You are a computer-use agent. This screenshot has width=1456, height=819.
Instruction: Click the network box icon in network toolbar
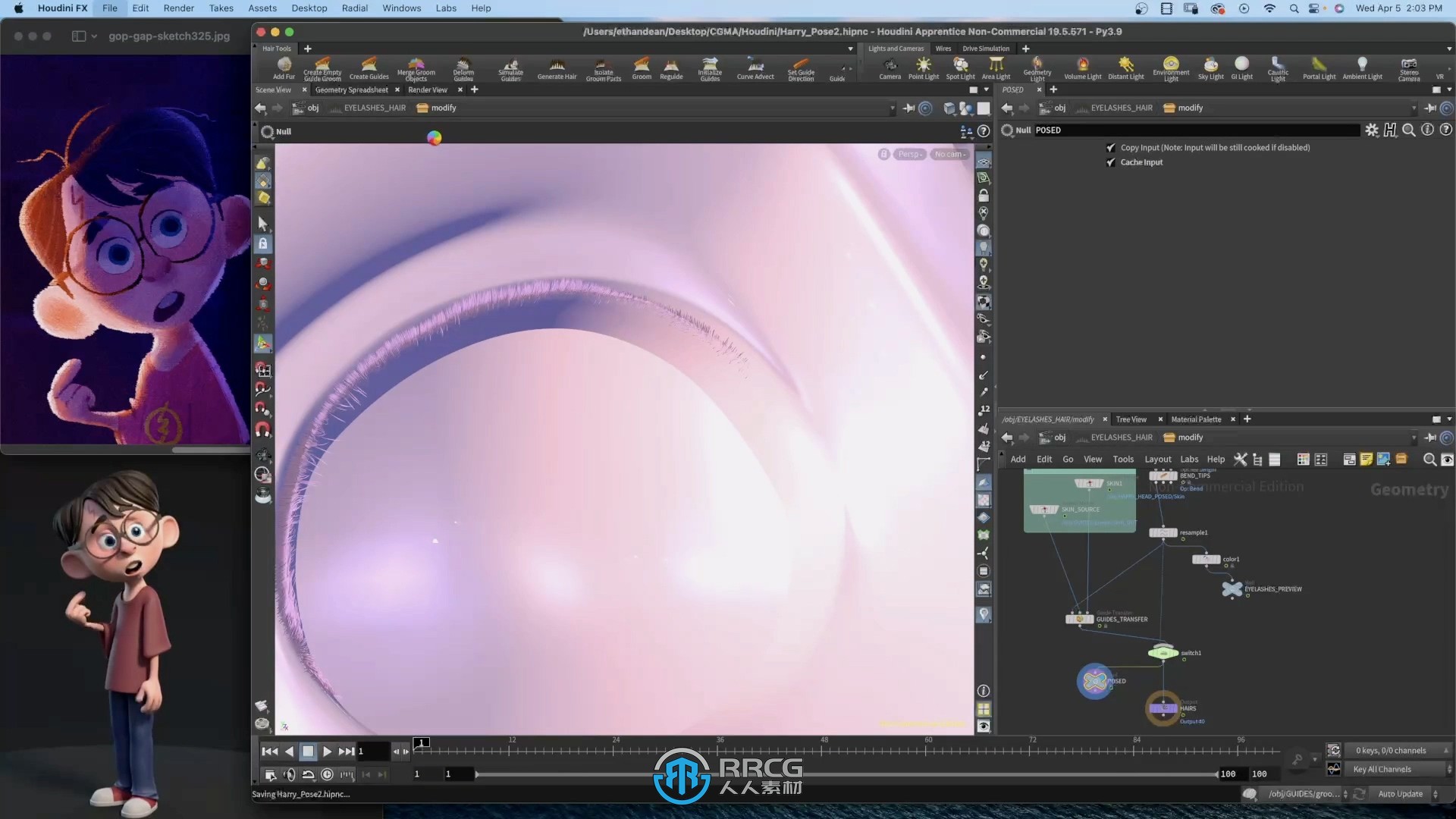1349,459
